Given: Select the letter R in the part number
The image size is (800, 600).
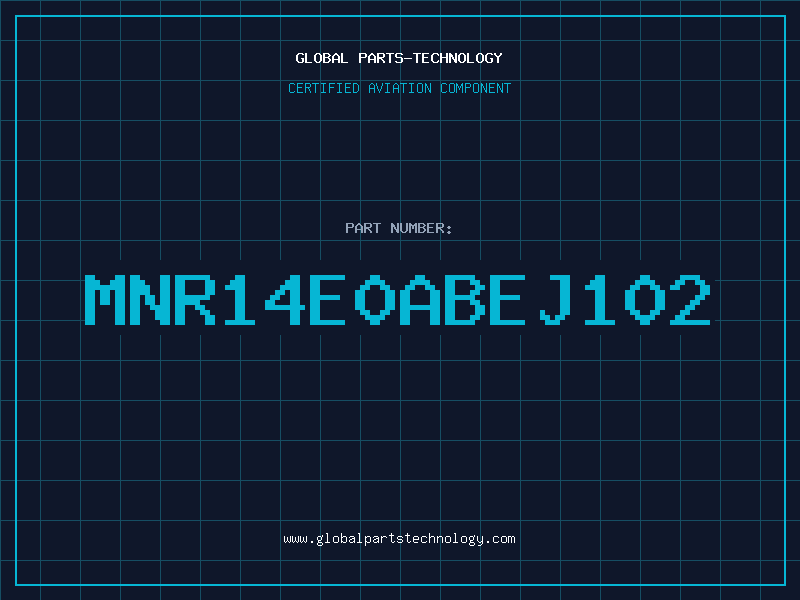Looking at the screenshot, I should (195, 300).
